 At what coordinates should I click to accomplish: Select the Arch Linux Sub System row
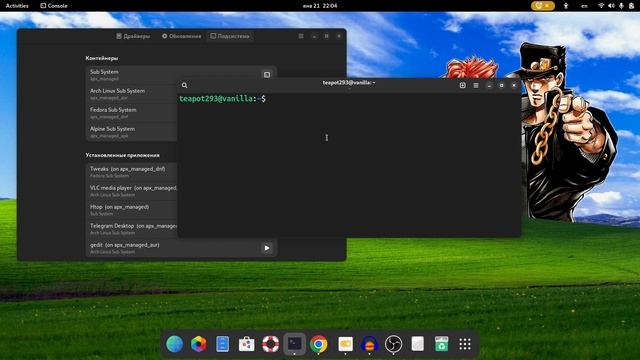pos(131,94)
